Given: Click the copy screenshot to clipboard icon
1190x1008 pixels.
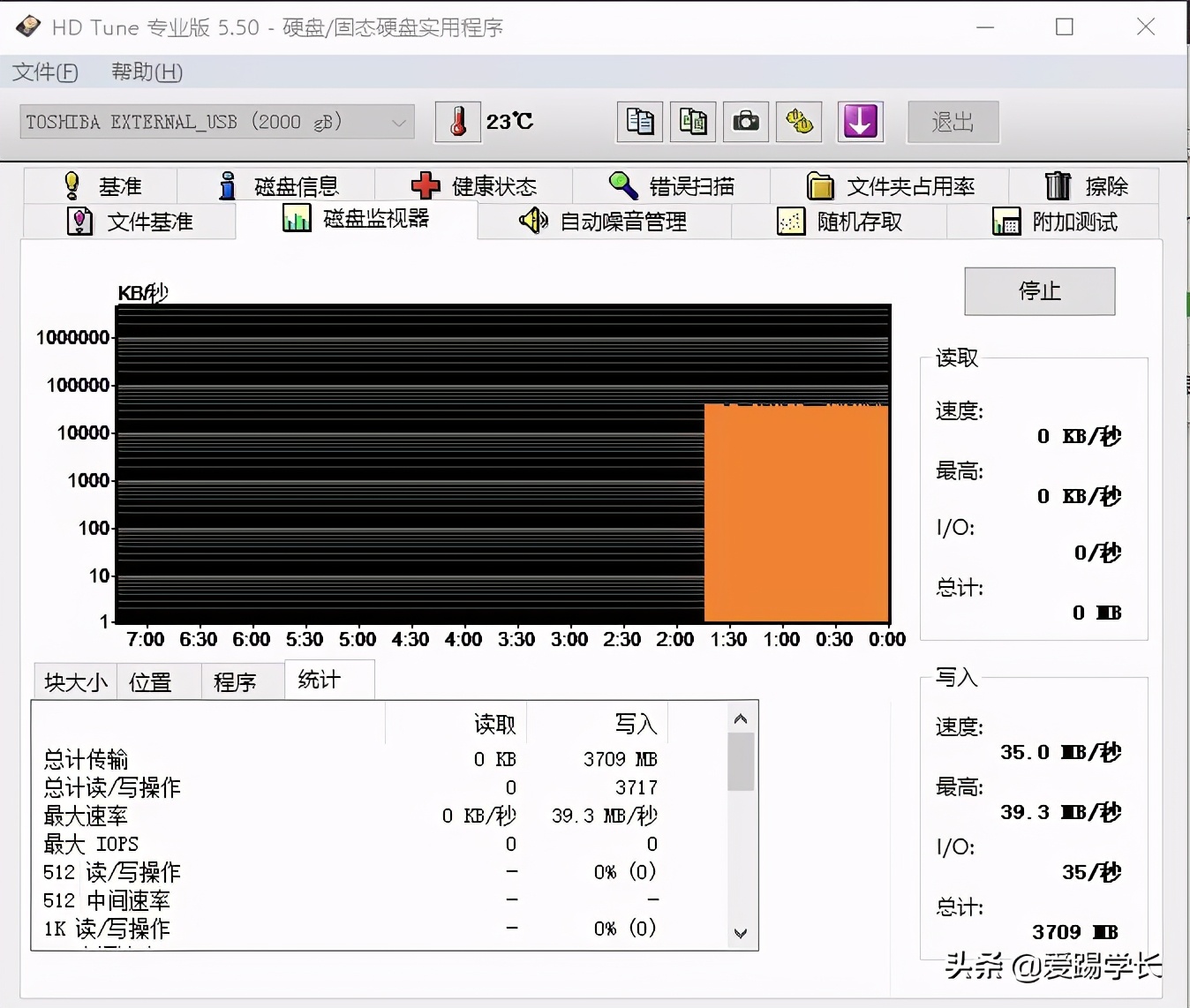Looking at the screenshot, I should click(x=692, y=122).
